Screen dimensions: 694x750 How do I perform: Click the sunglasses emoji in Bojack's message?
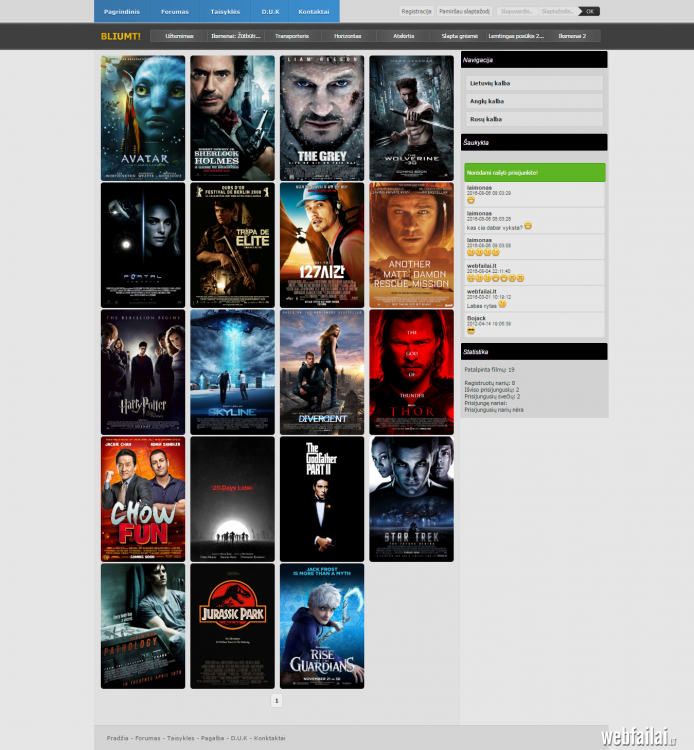(x=471, y=331)
